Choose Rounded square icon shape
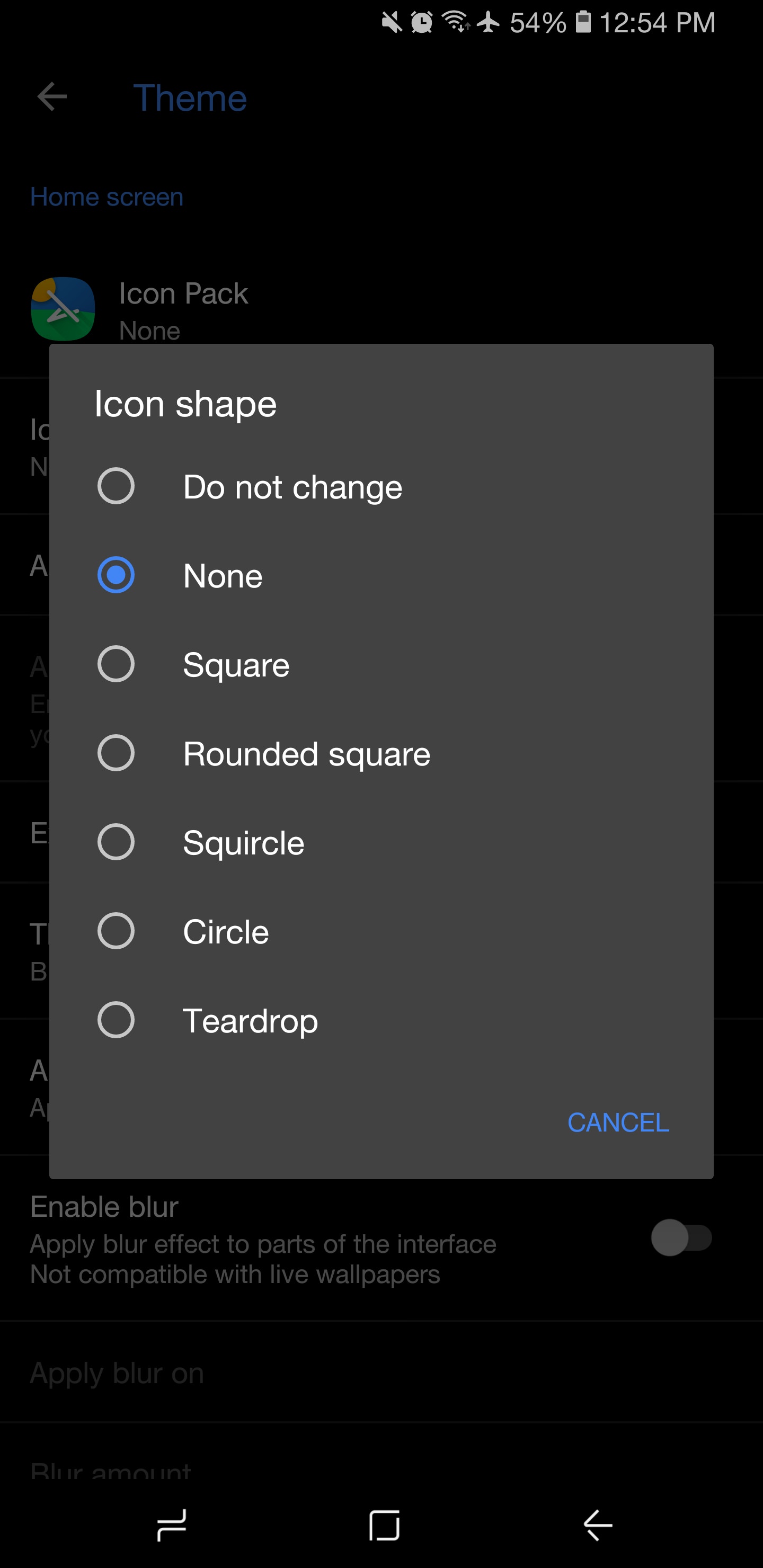 click(x=116, y=754)
